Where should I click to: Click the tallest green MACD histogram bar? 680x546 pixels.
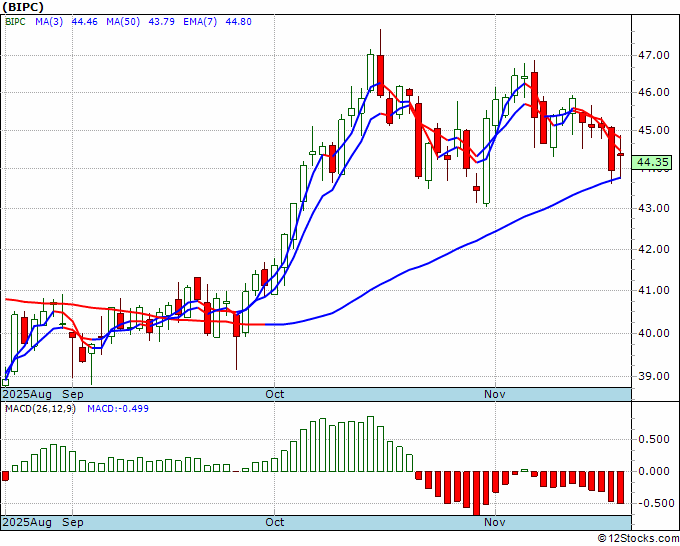click(370, 444)
